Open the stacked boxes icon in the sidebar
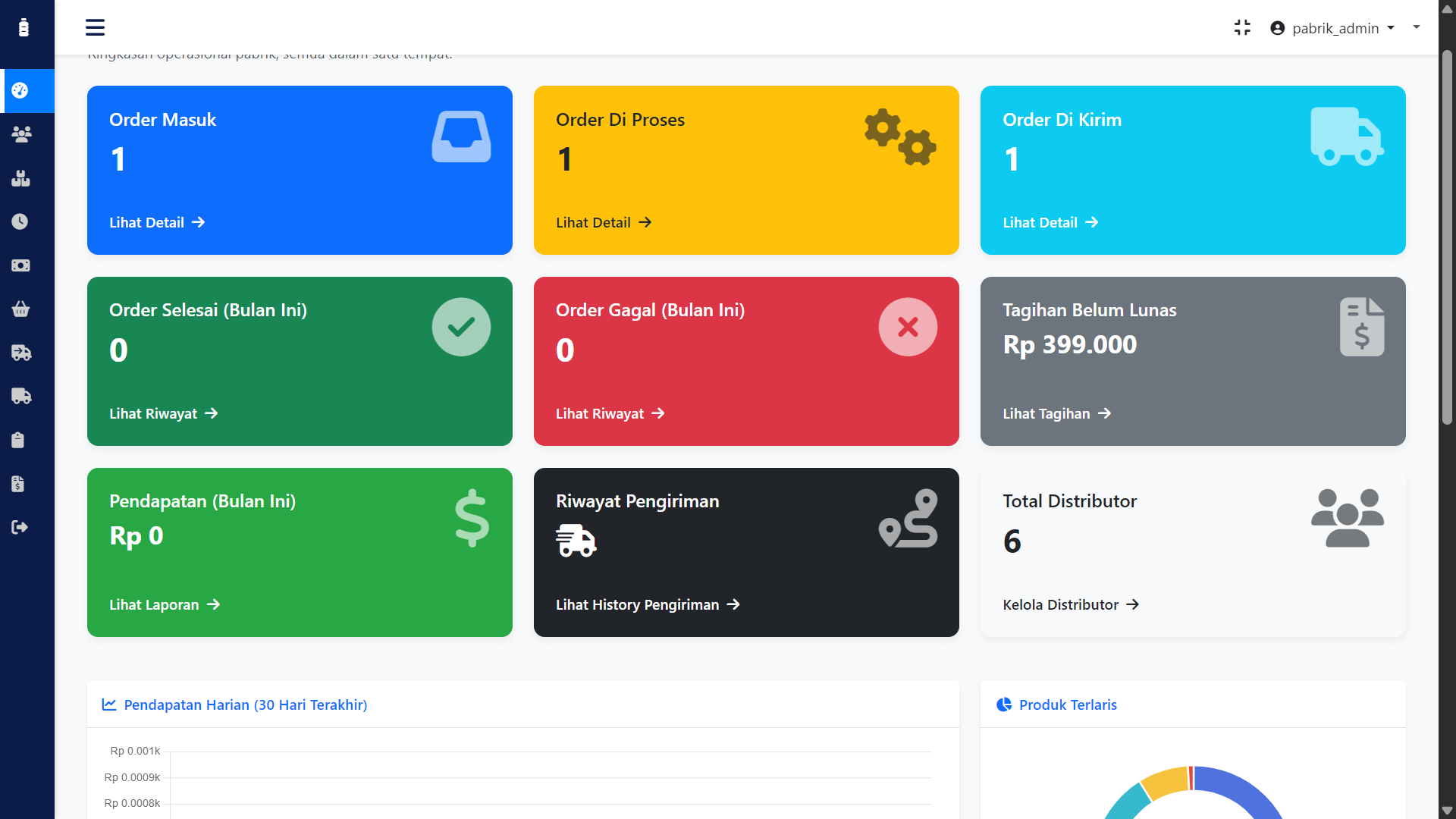This screenshot has width=1456, height=819. (x=21, y=178)
